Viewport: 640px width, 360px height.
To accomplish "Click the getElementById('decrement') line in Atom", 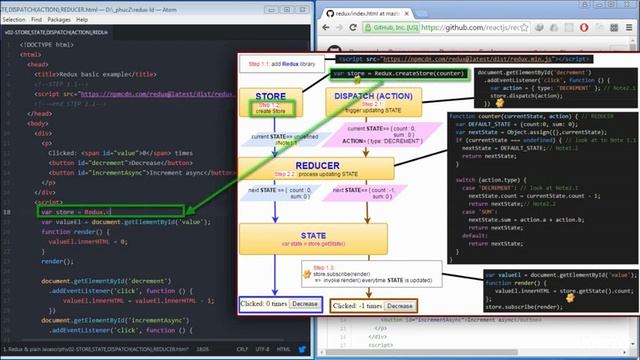I will (x=106, y=281).
